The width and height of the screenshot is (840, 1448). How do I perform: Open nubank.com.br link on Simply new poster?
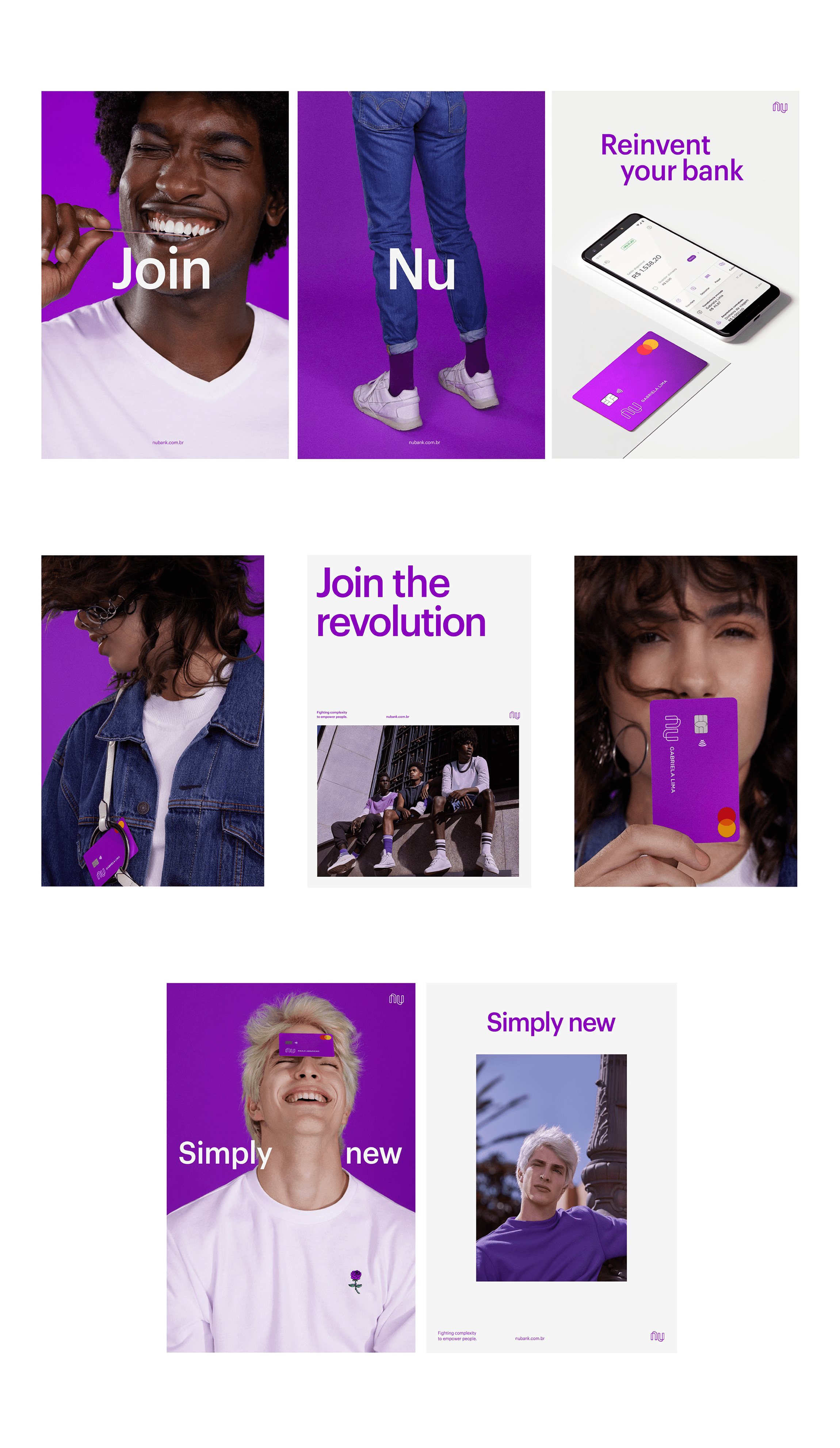529,1338
